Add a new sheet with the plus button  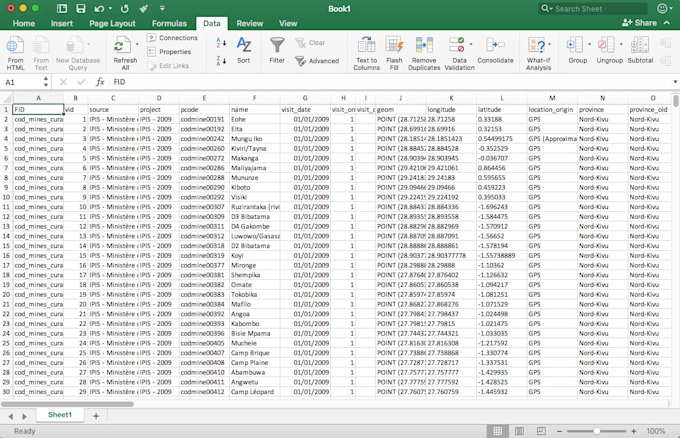96,415
